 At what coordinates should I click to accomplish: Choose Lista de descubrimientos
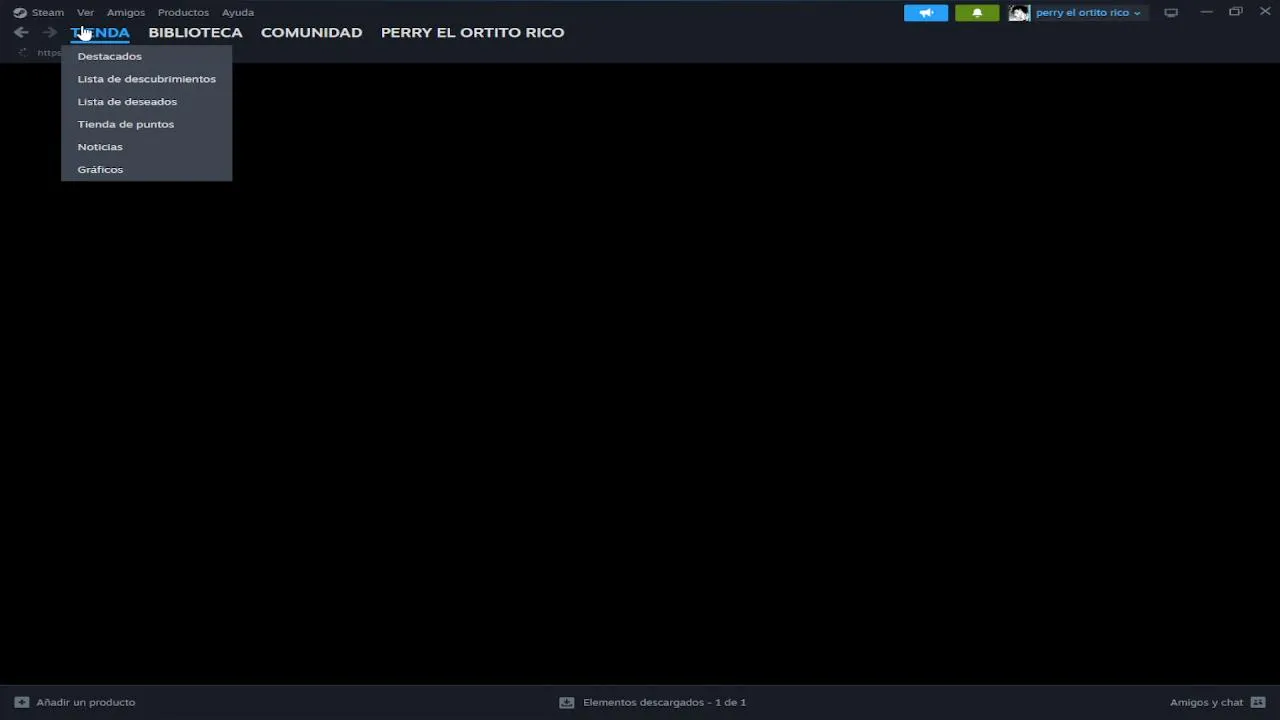point(146,79)
